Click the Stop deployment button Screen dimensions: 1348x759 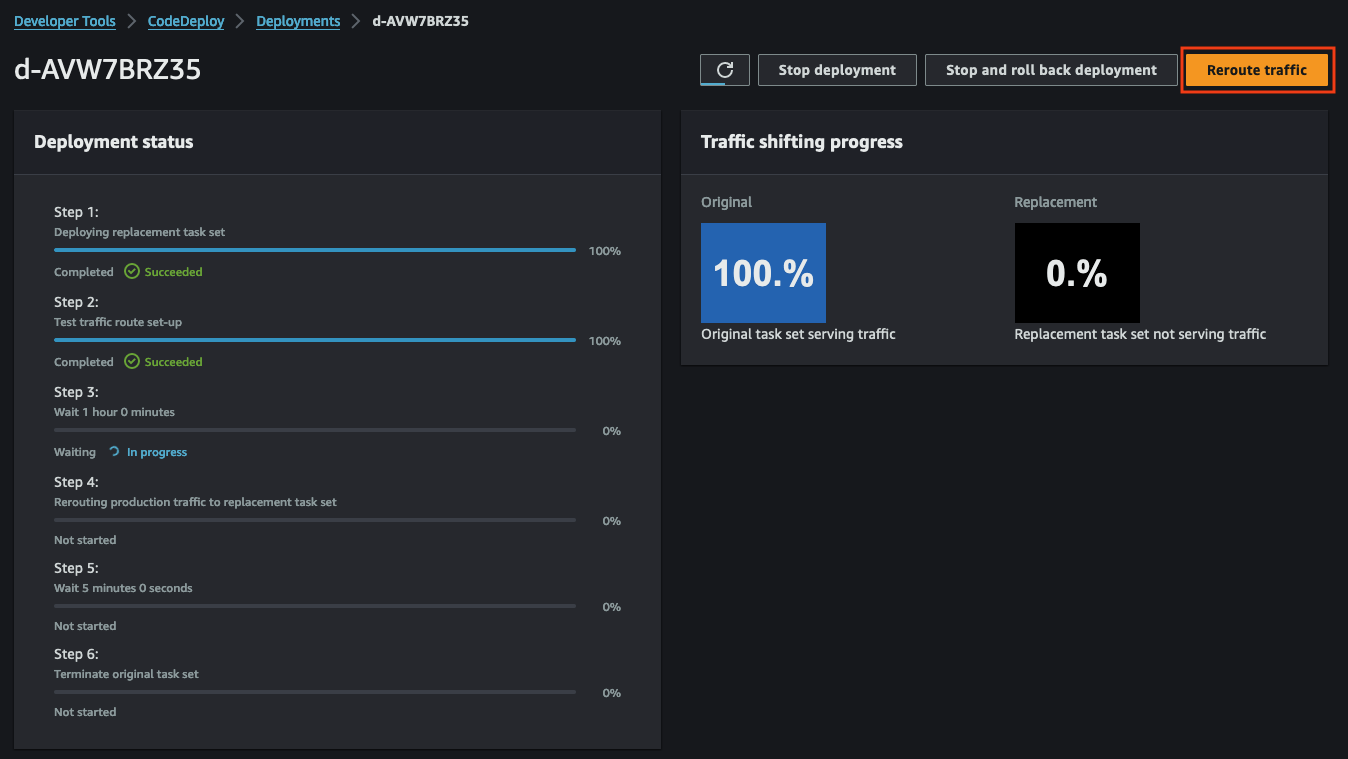coord(836,69)
